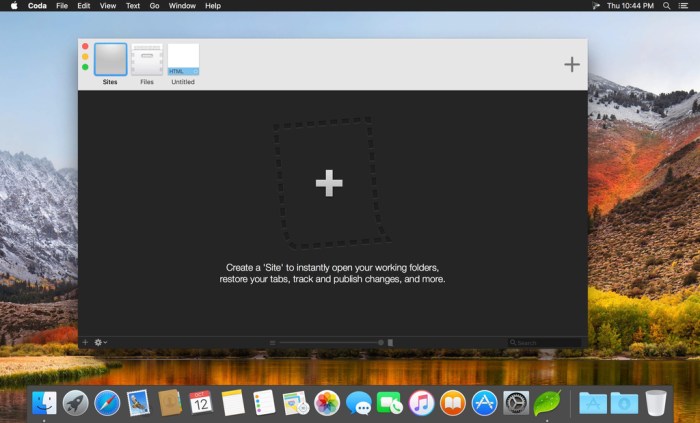Open the Trash in the Dock

[656, 402]
